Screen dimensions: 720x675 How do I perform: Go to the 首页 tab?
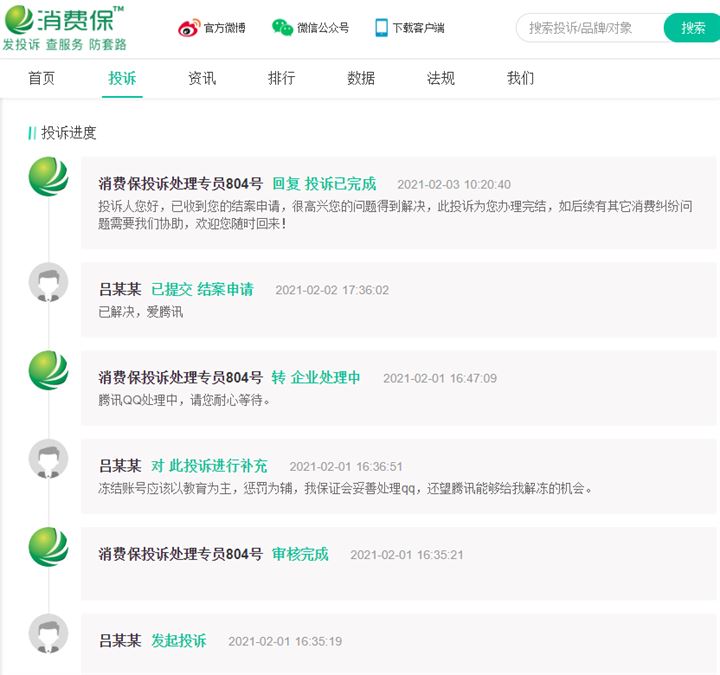coord(41,78)
